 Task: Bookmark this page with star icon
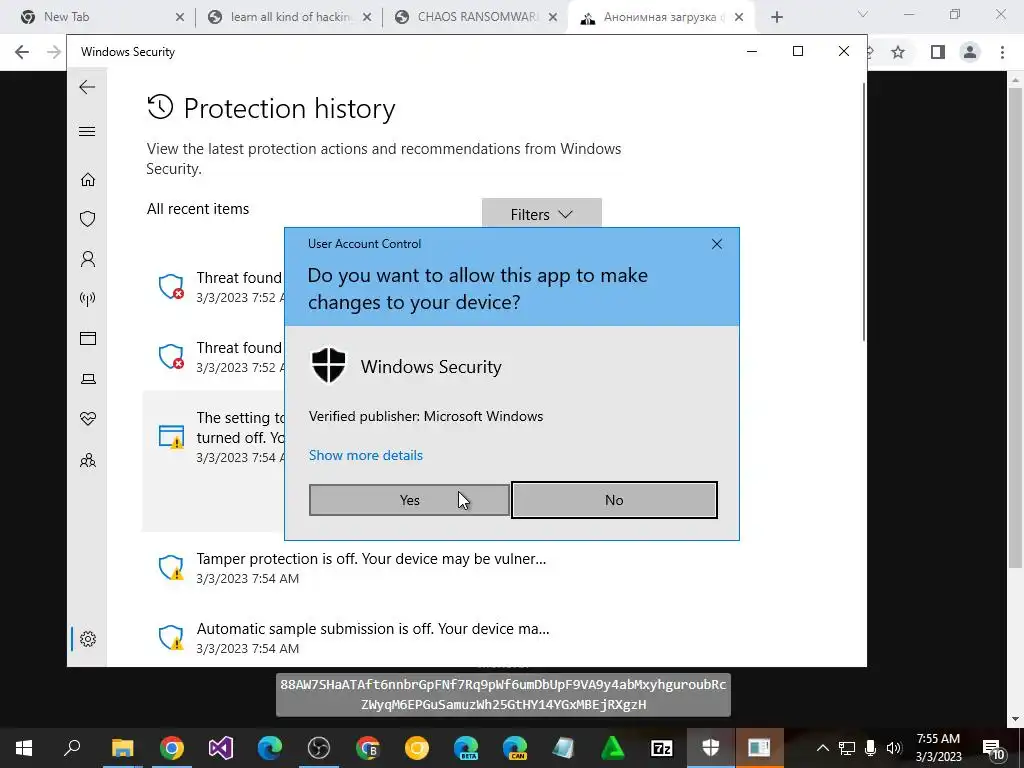(898, 52)
